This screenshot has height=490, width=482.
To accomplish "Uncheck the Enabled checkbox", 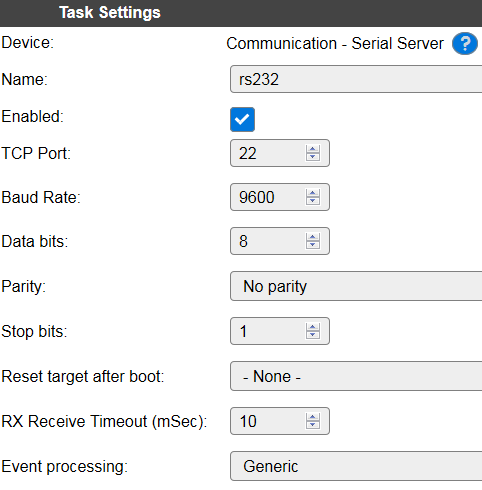I will pyautogui.click(x=242, y=119).
